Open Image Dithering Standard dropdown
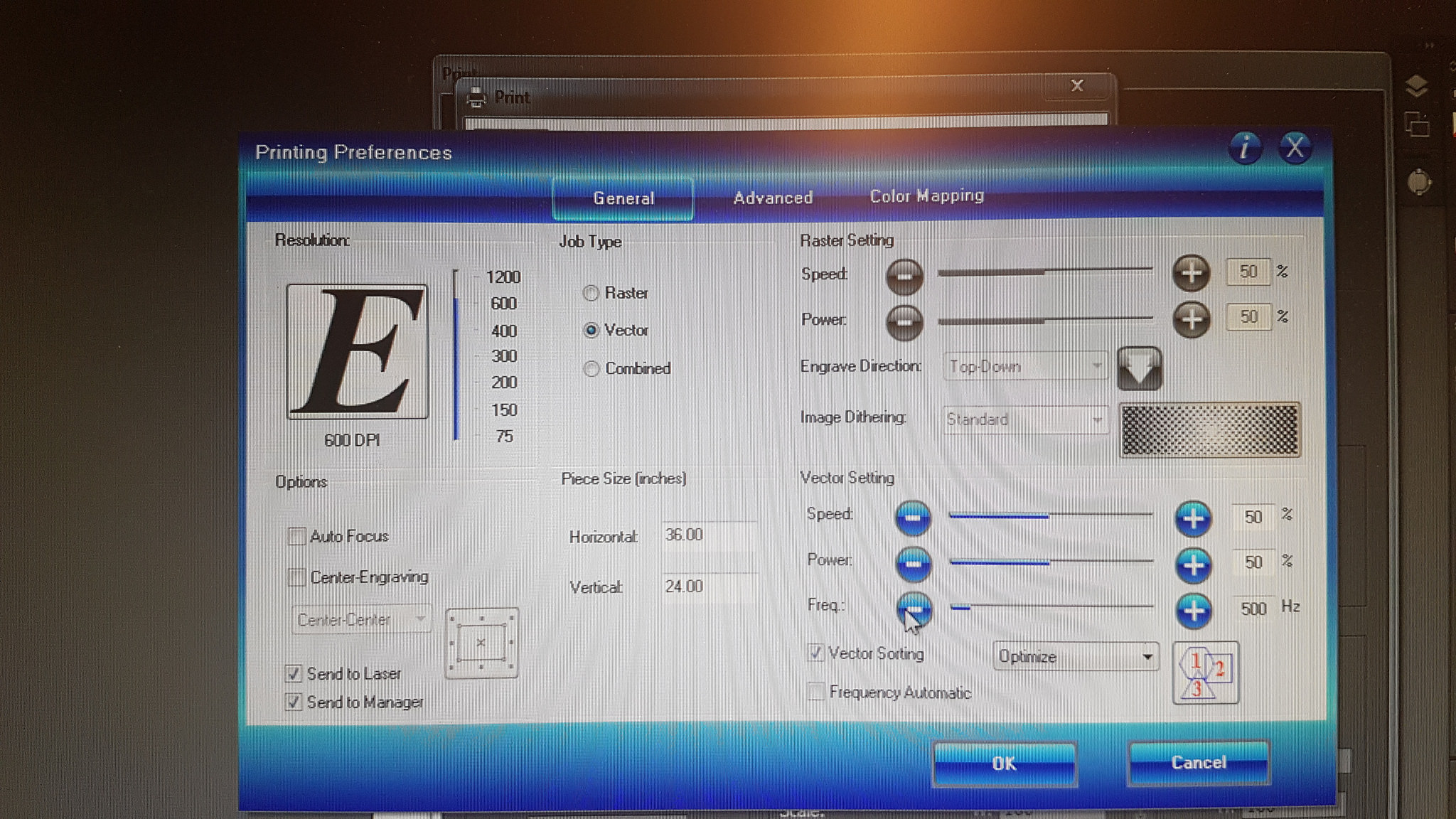This screenshot has width=1456, height=819. click(x=1025, y=419)
